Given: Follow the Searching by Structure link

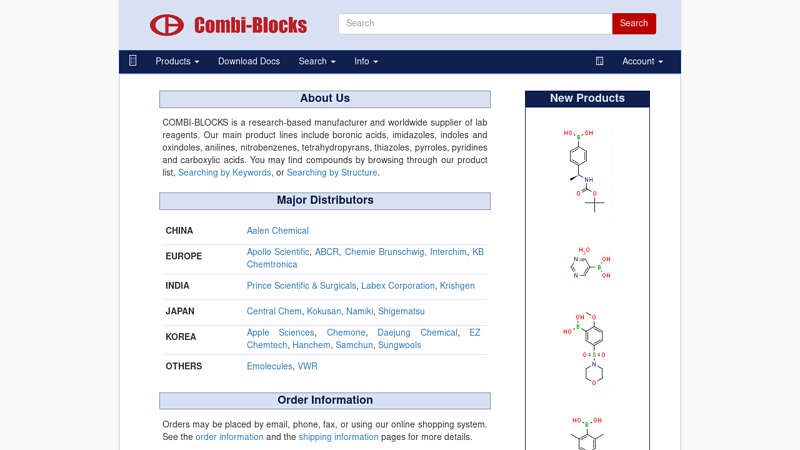Looking at the screenshot, I should point(332,172).
